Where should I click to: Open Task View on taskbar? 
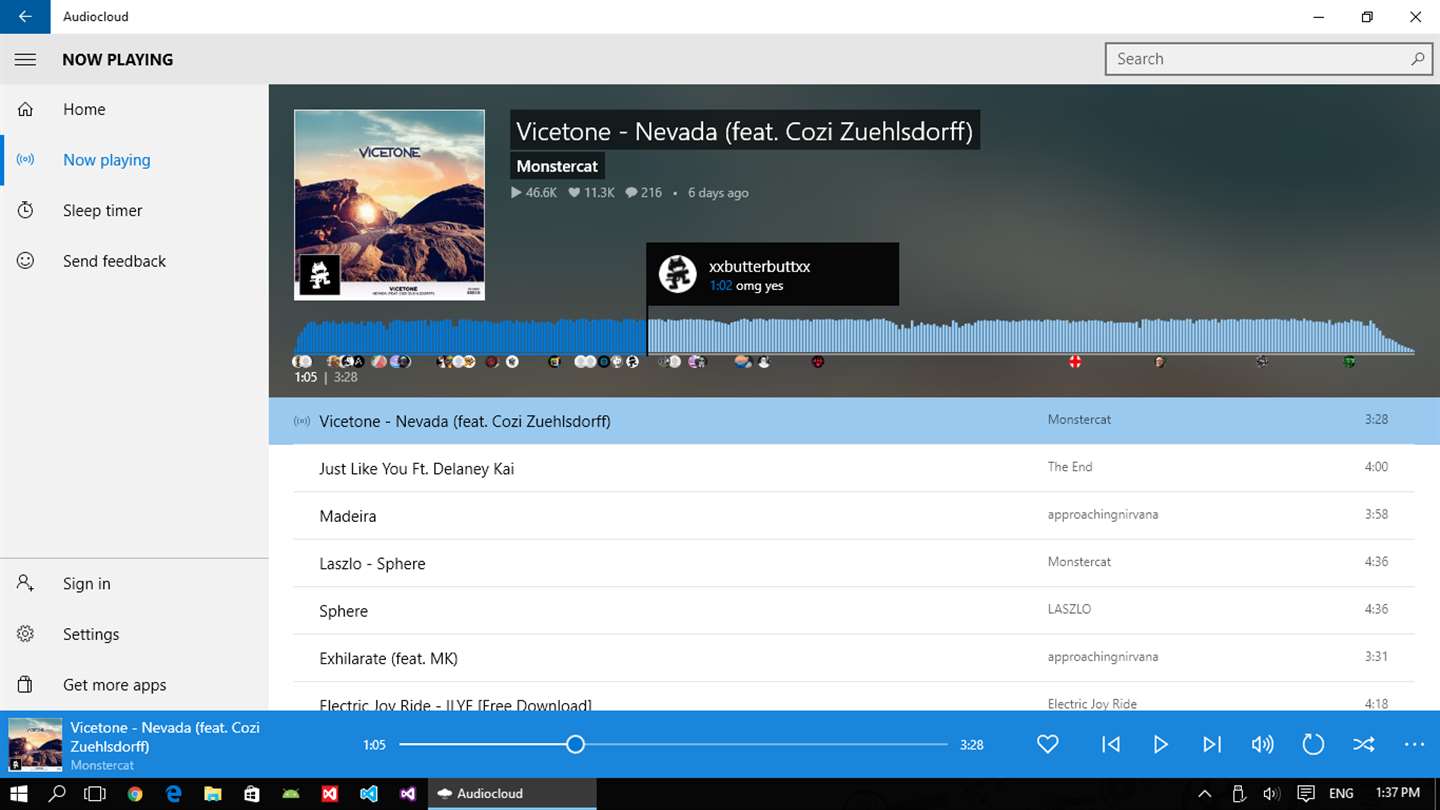(x=95, y=794)
